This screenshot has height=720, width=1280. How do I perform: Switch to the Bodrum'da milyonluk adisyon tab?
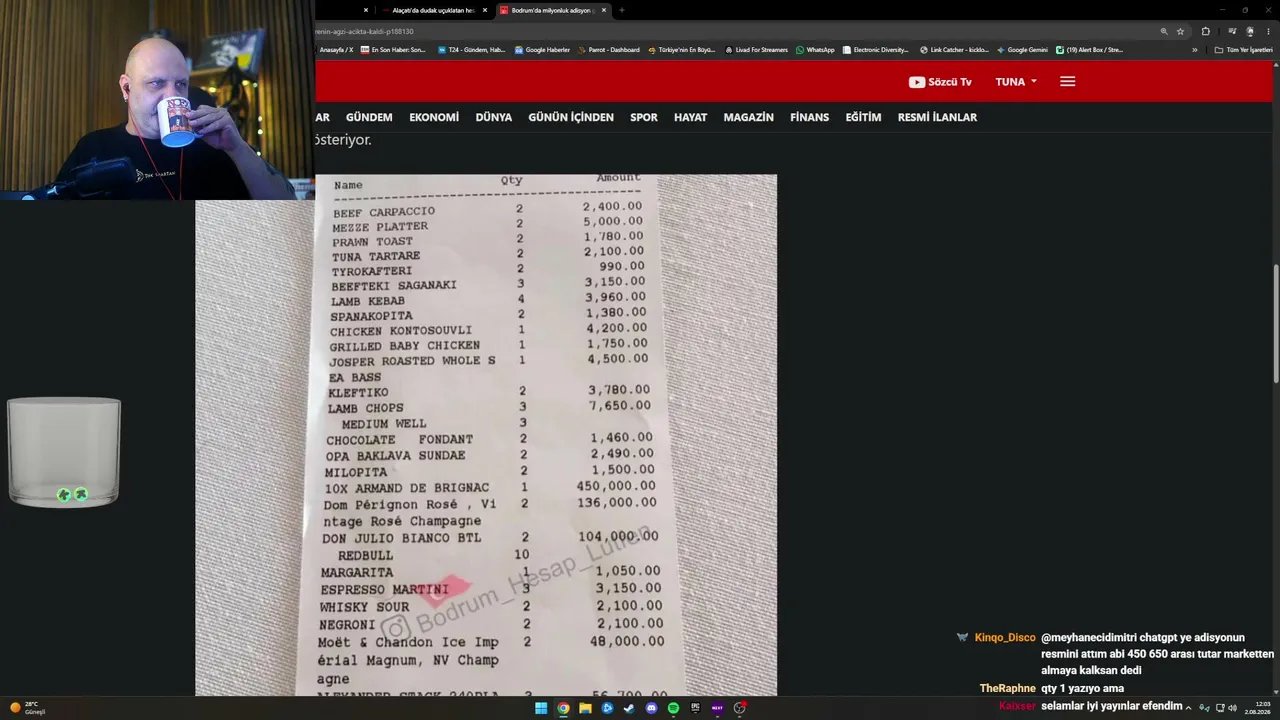(x=550, y=10)
